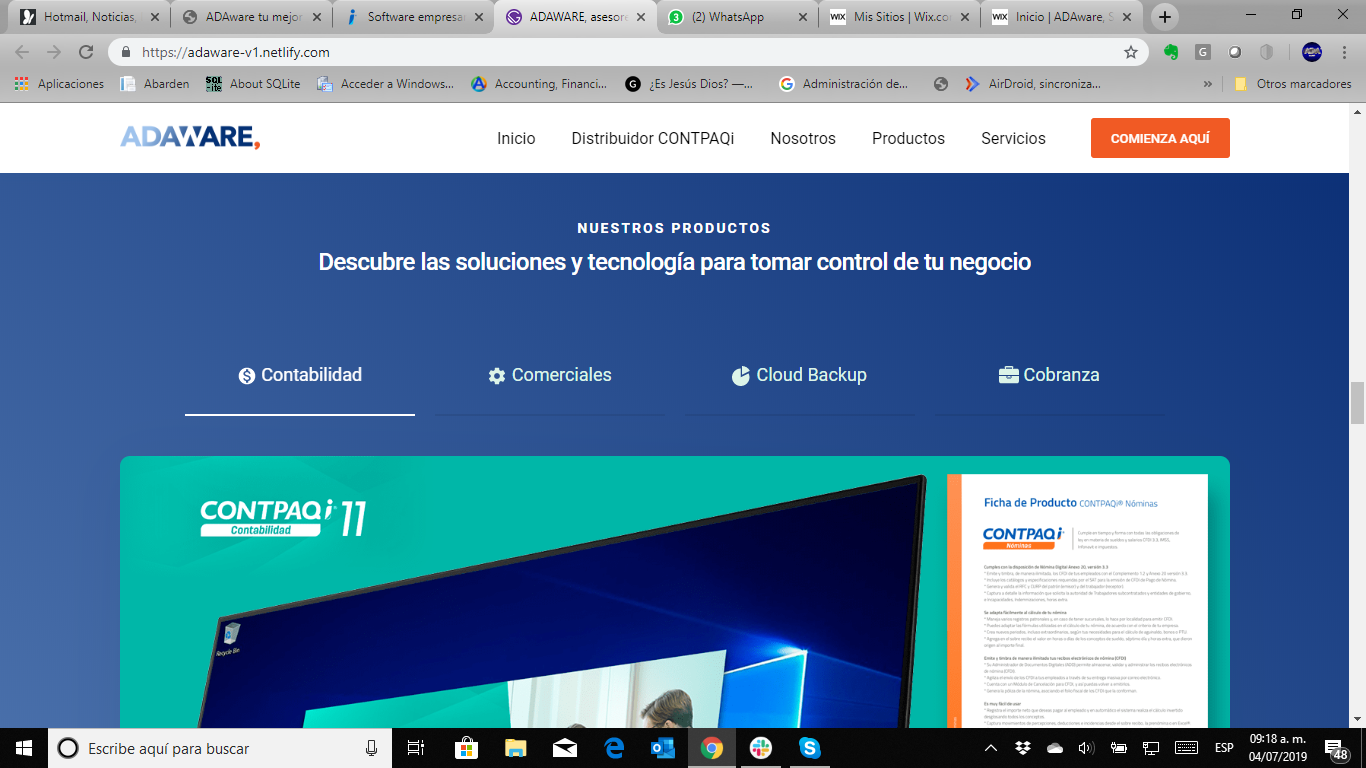Bookmark this page with the star icon
Viewport: 1366px width, 768px height.
click(x=1131, y=52)
